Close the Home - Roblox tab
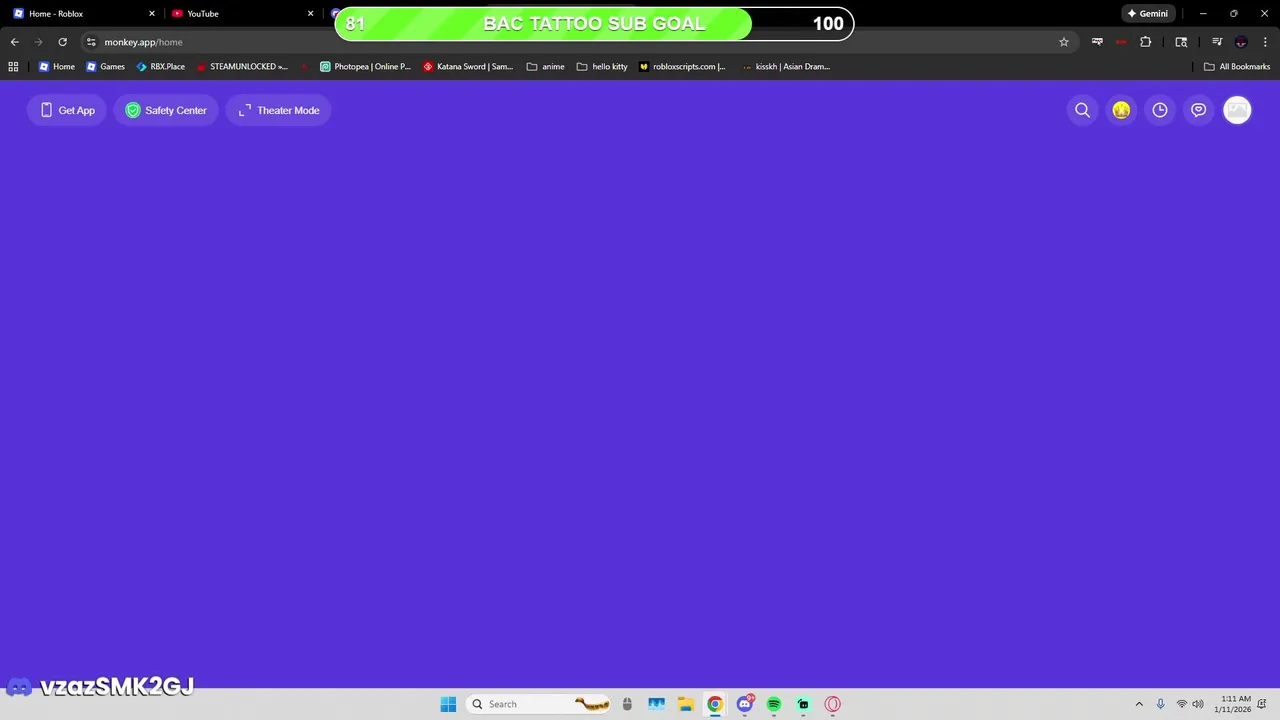Screen dimensions: 1280x720 [152, 14]
